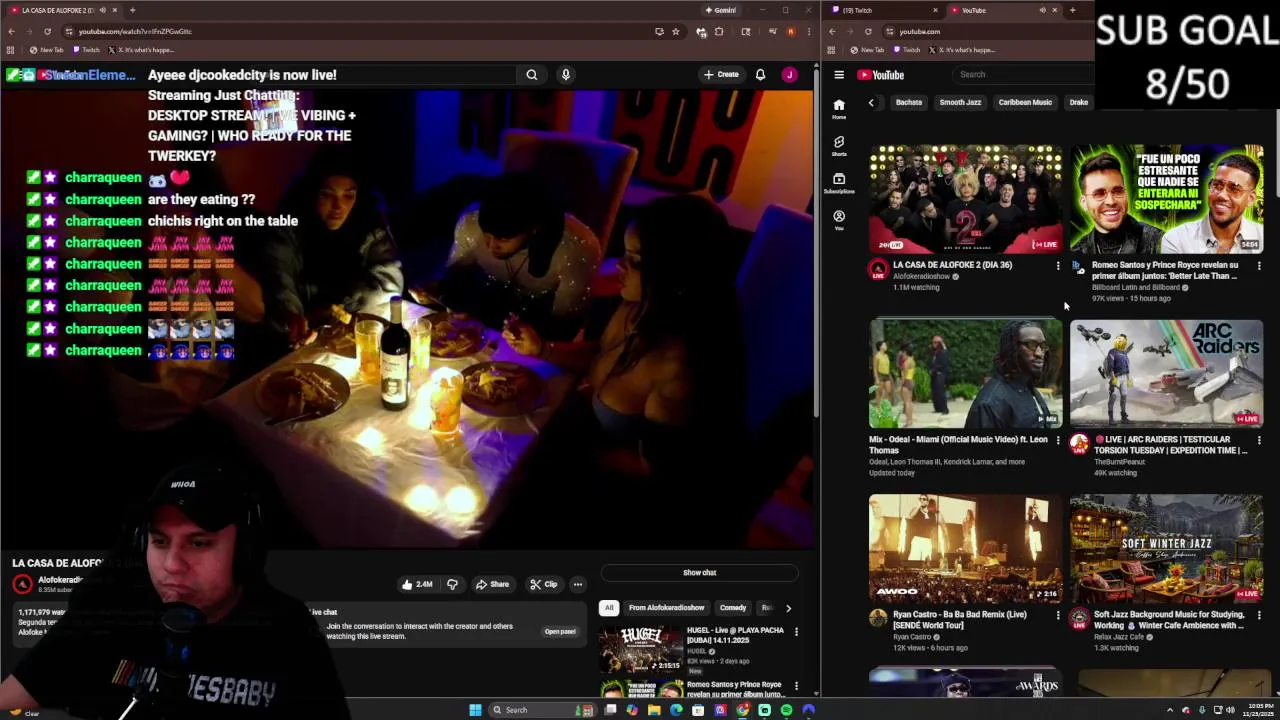Screen dimensions: 1280x720
Task: Click the Show chat button
Action: click(699, 573)
